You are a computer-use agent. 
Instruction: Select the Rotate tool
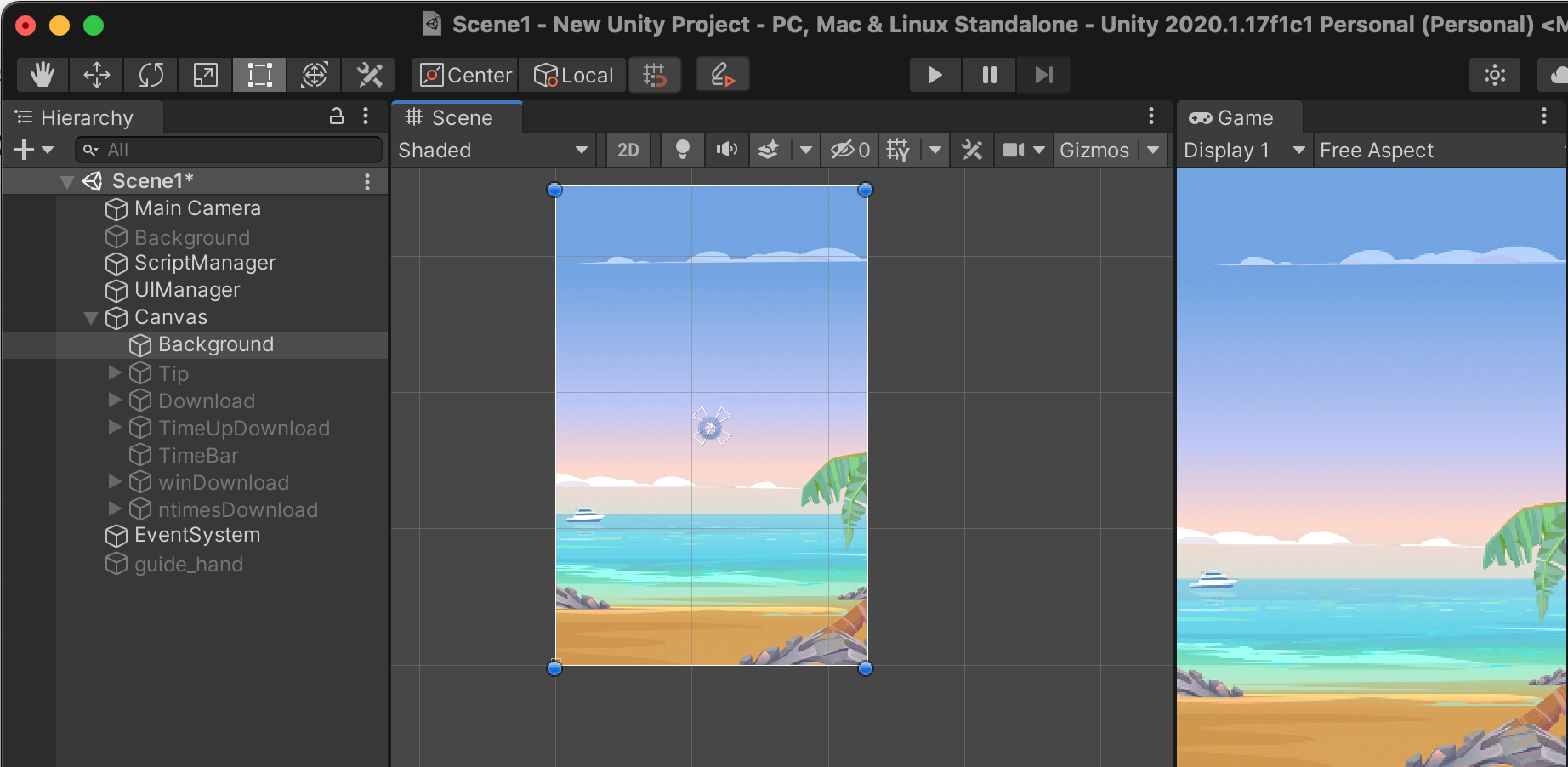pyautogui.click(x=151, y=75)
